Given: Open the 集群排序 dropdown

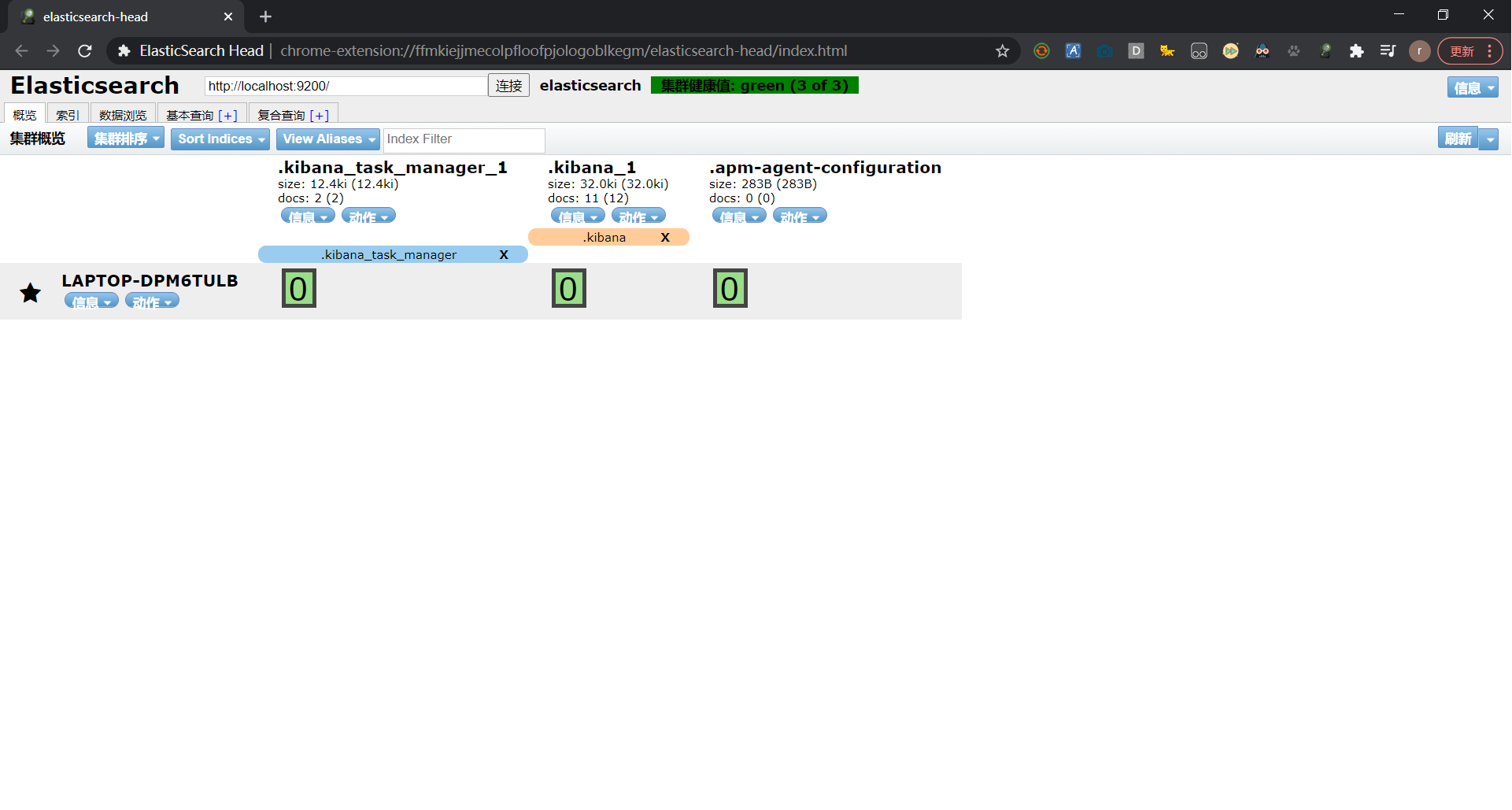Looking at the screenshot, I should point(126,139).
